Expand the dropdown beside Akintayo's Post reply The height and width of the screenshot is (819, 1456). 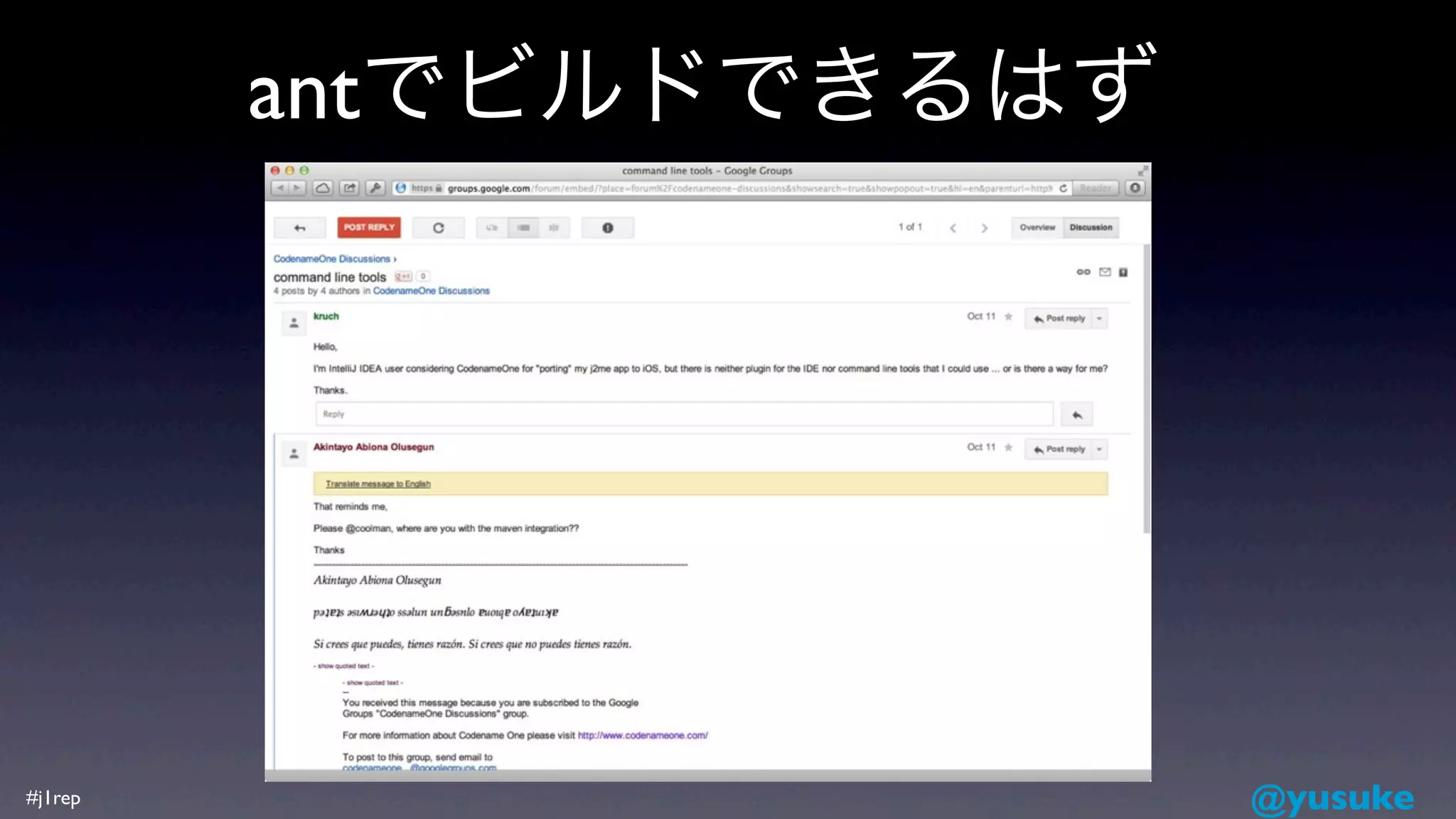[x=1100, y=449]
